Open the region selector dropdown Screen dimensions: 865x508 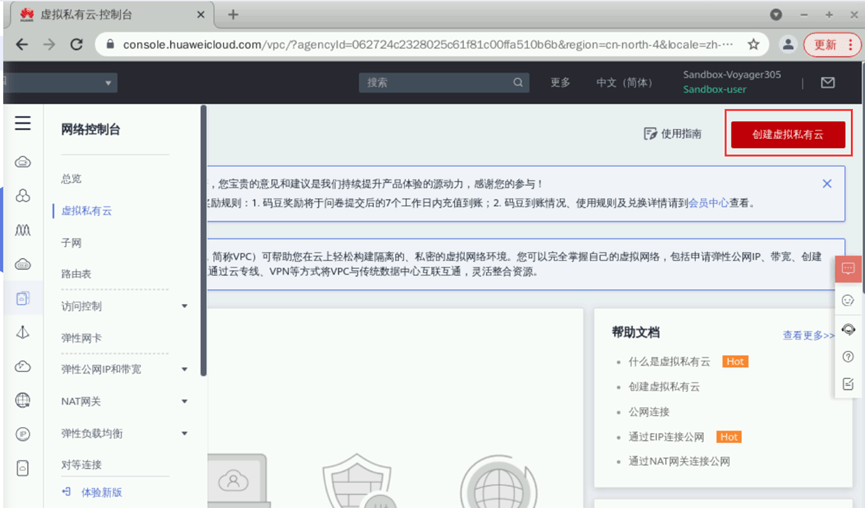coord(61,83)
